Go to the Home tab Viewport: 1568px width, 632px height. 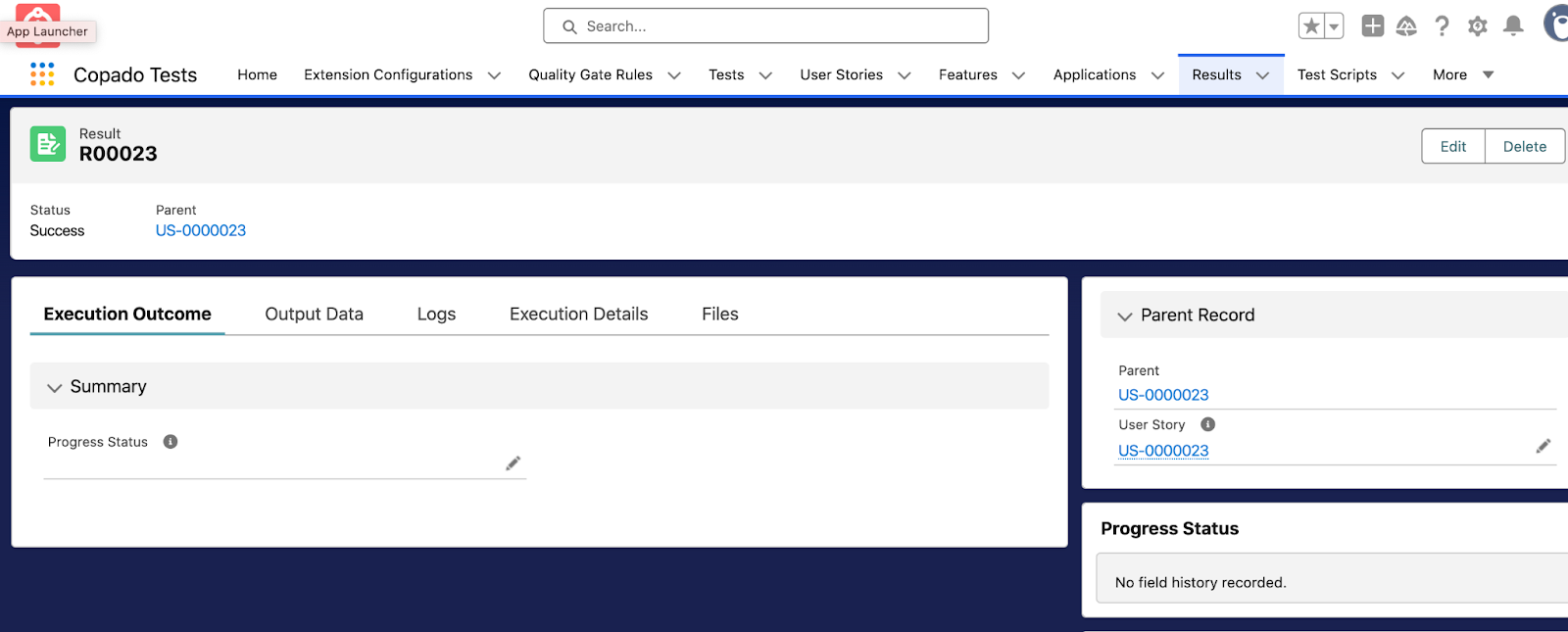click(x=257, y=74)
